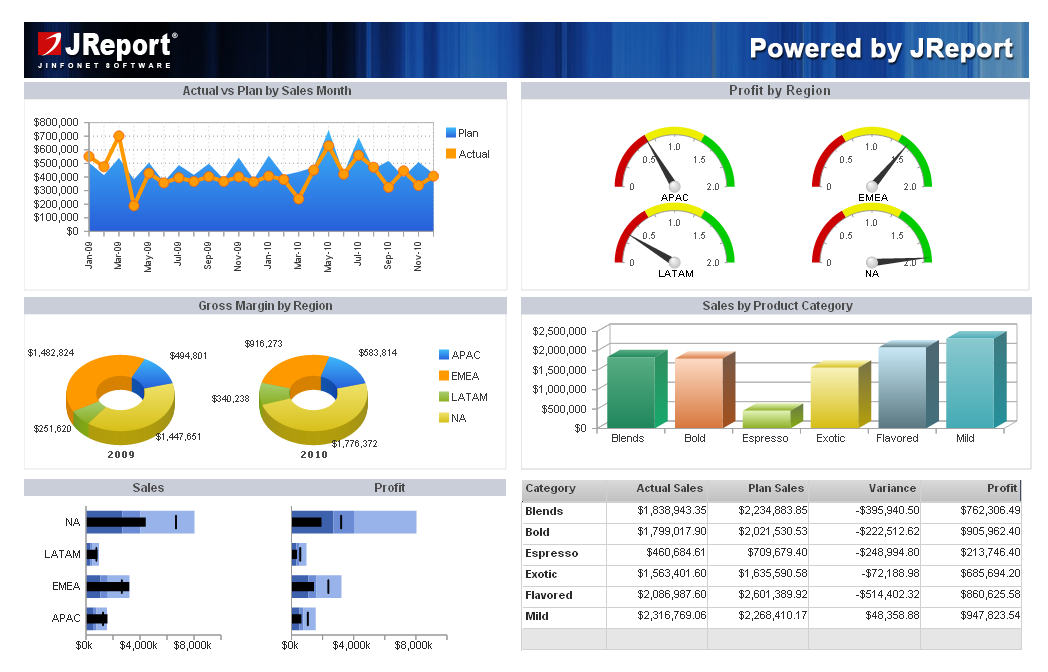Click the green Blends bar
The image size is (1048, 672).
point(637,389)
